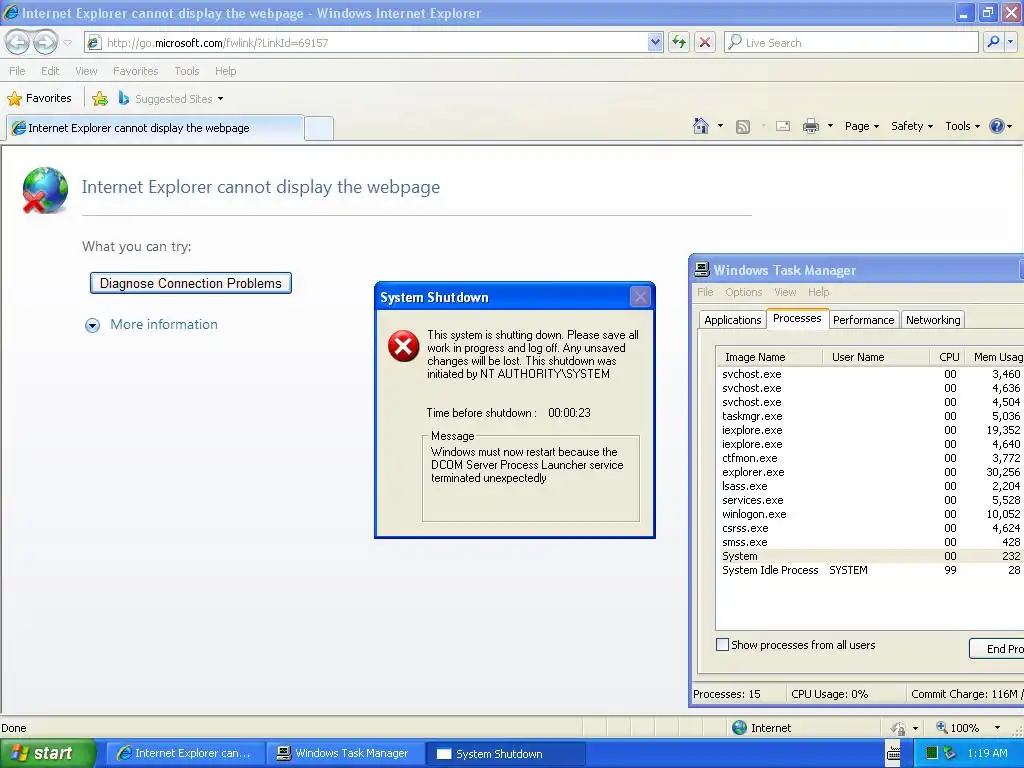The width and height of the screenshot is (1024, 768).
Task: Click Diagnose Connection Problems button
Action: coord(191,283)
